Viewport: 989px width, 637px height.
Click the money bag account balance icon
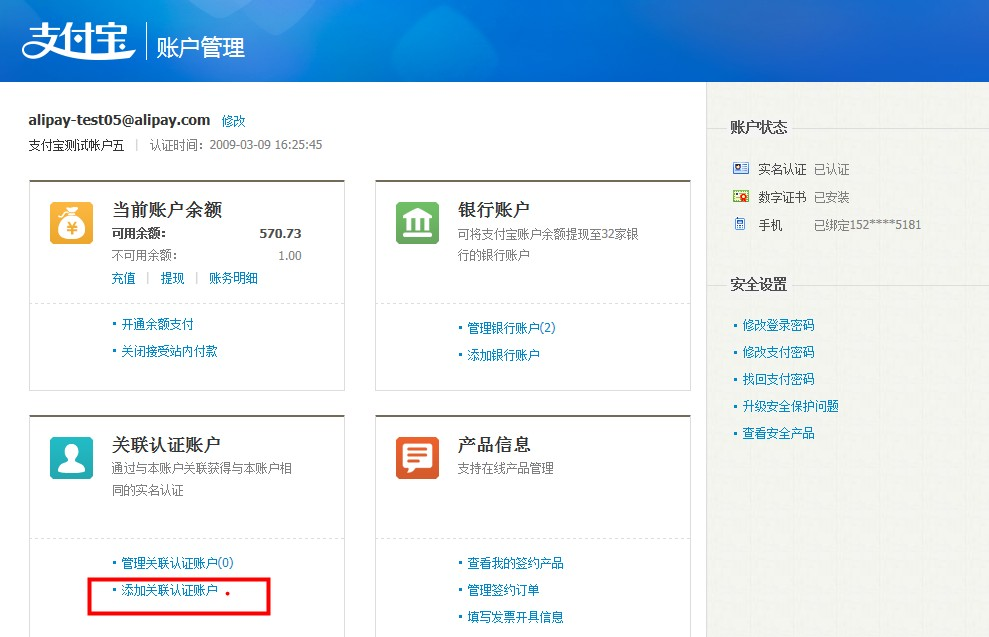[x=71, y=223]
